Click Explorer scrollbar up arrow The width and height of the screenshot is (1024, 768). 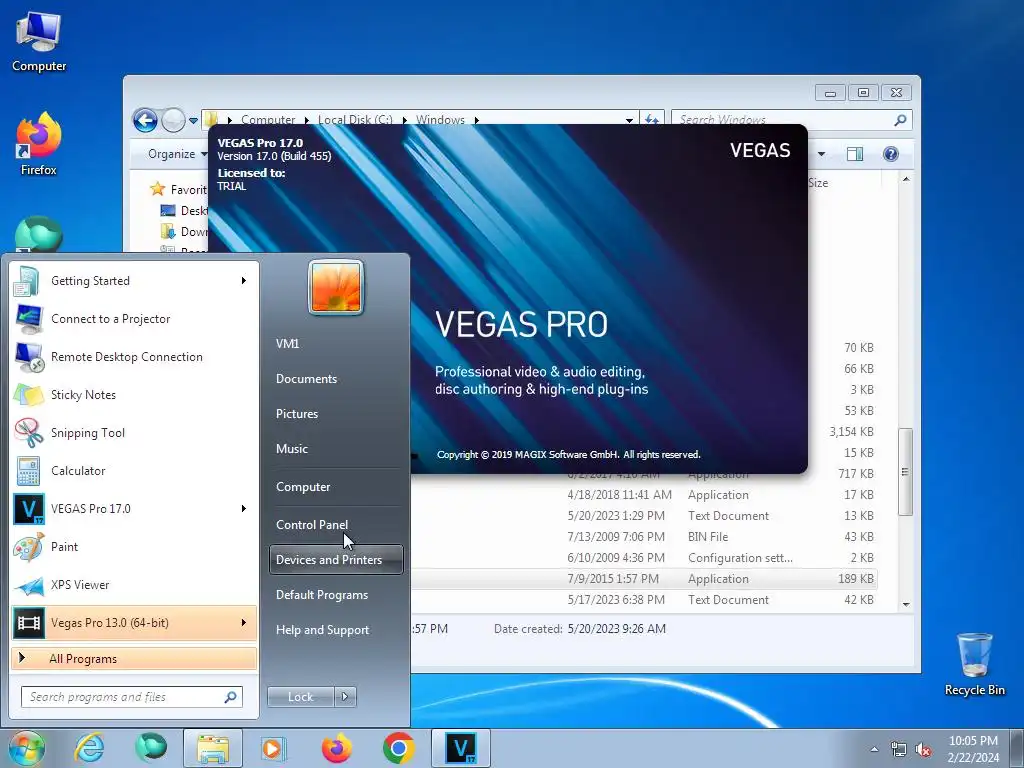click(x=906, y=179)
